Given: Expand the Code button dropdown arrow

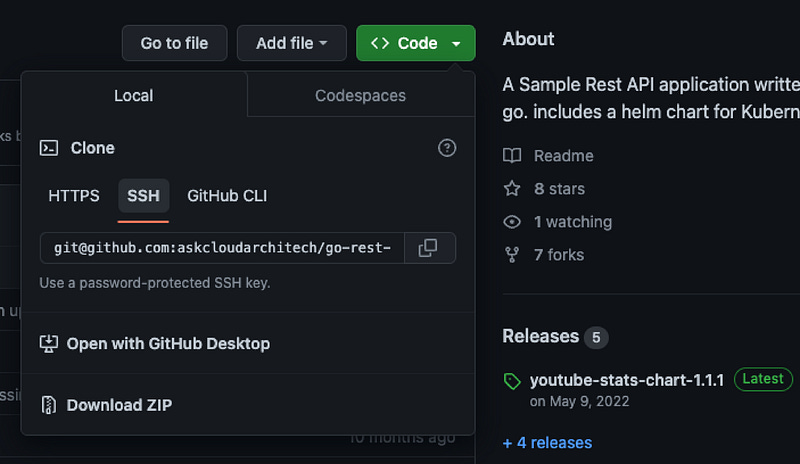Looking at the screenshot, I should [456, 43].
